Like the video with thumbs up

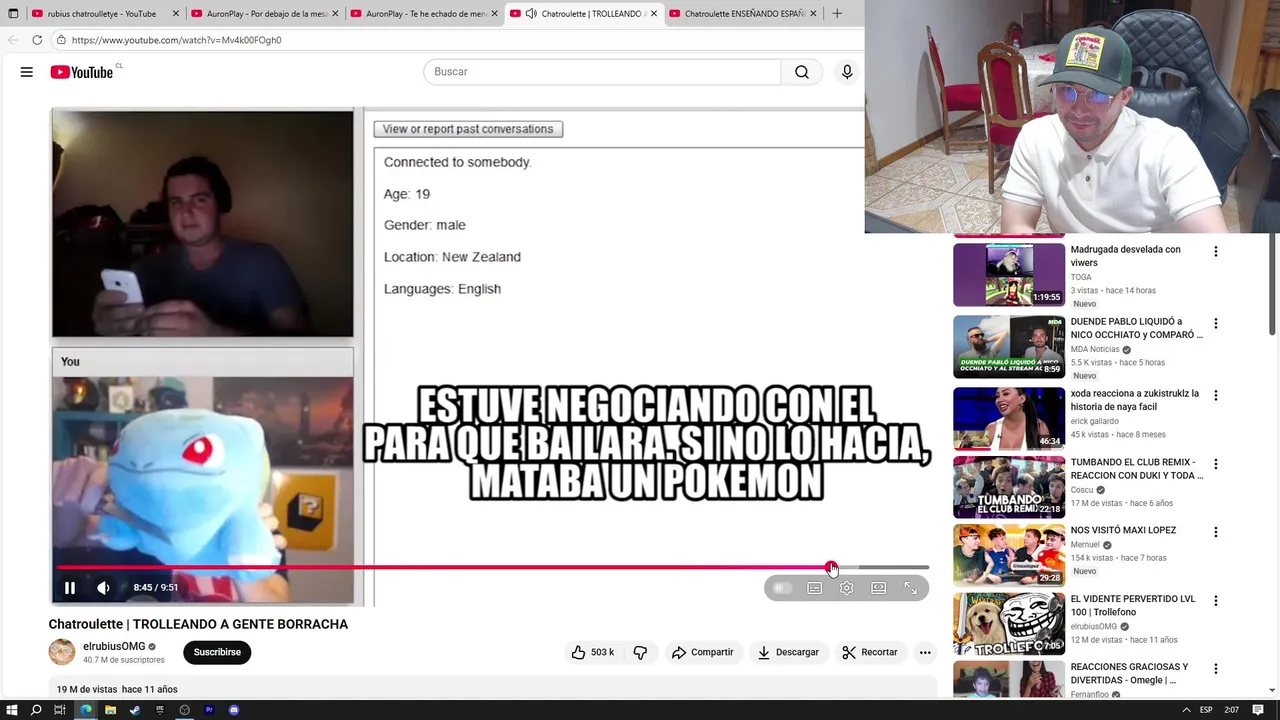[x=593, y=652]
